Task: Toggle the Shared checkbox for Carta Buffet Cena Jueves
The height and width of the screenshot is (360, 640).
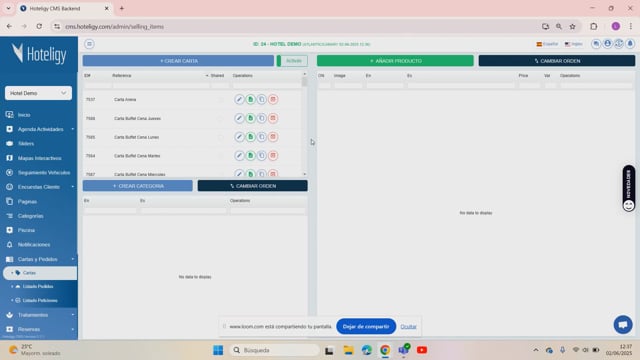Action: pos(220,118)
